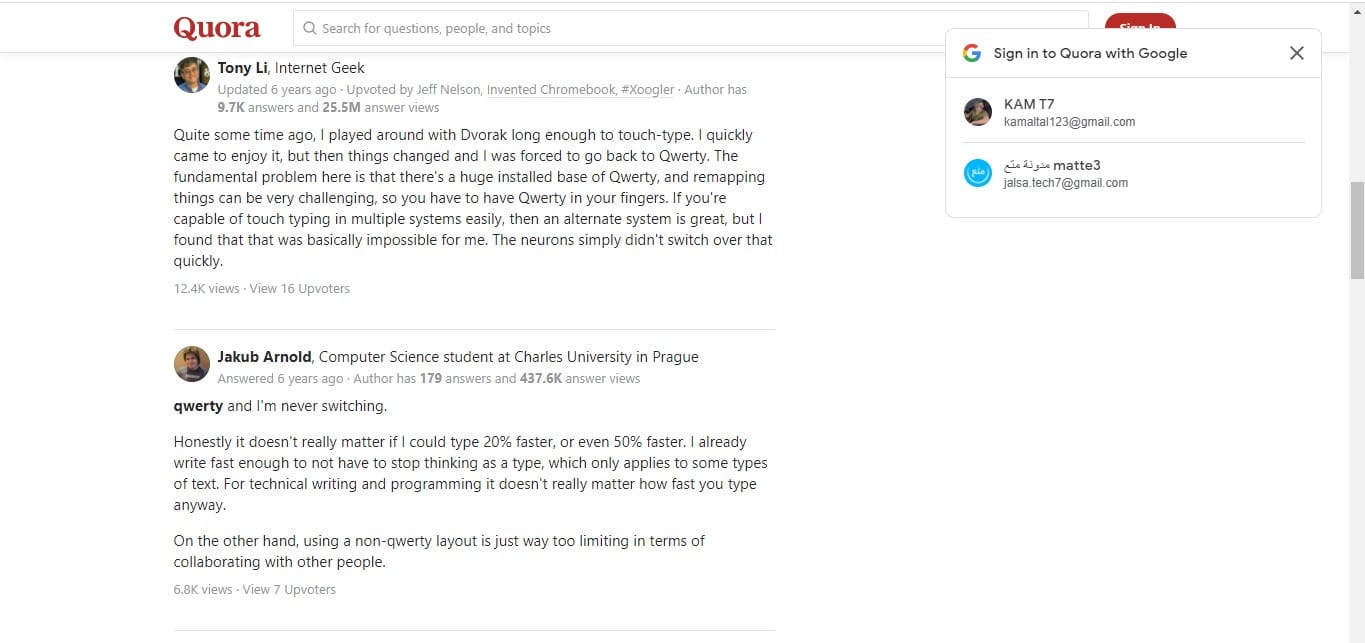
Task: Open Tony Li's profile name link
Action: 243,68
